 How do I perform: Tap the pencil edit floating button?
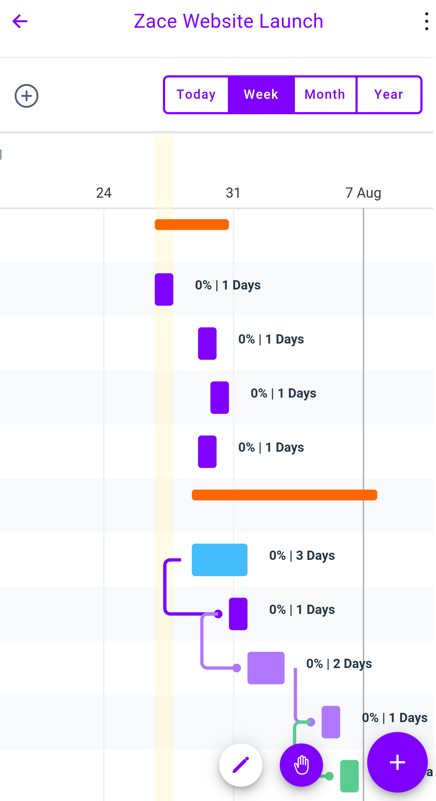[241, 765]
